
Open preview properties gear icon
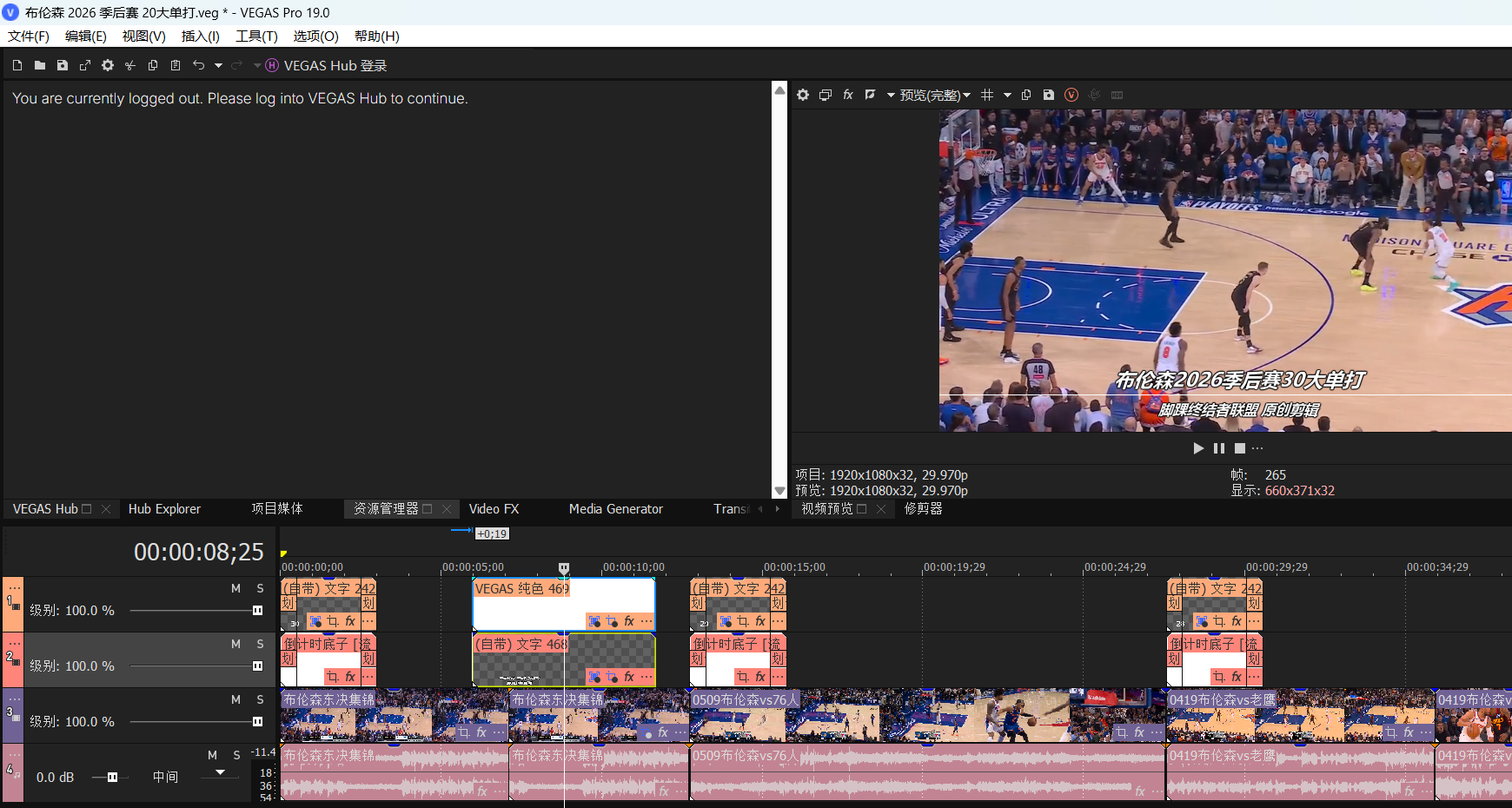[803, 95]
